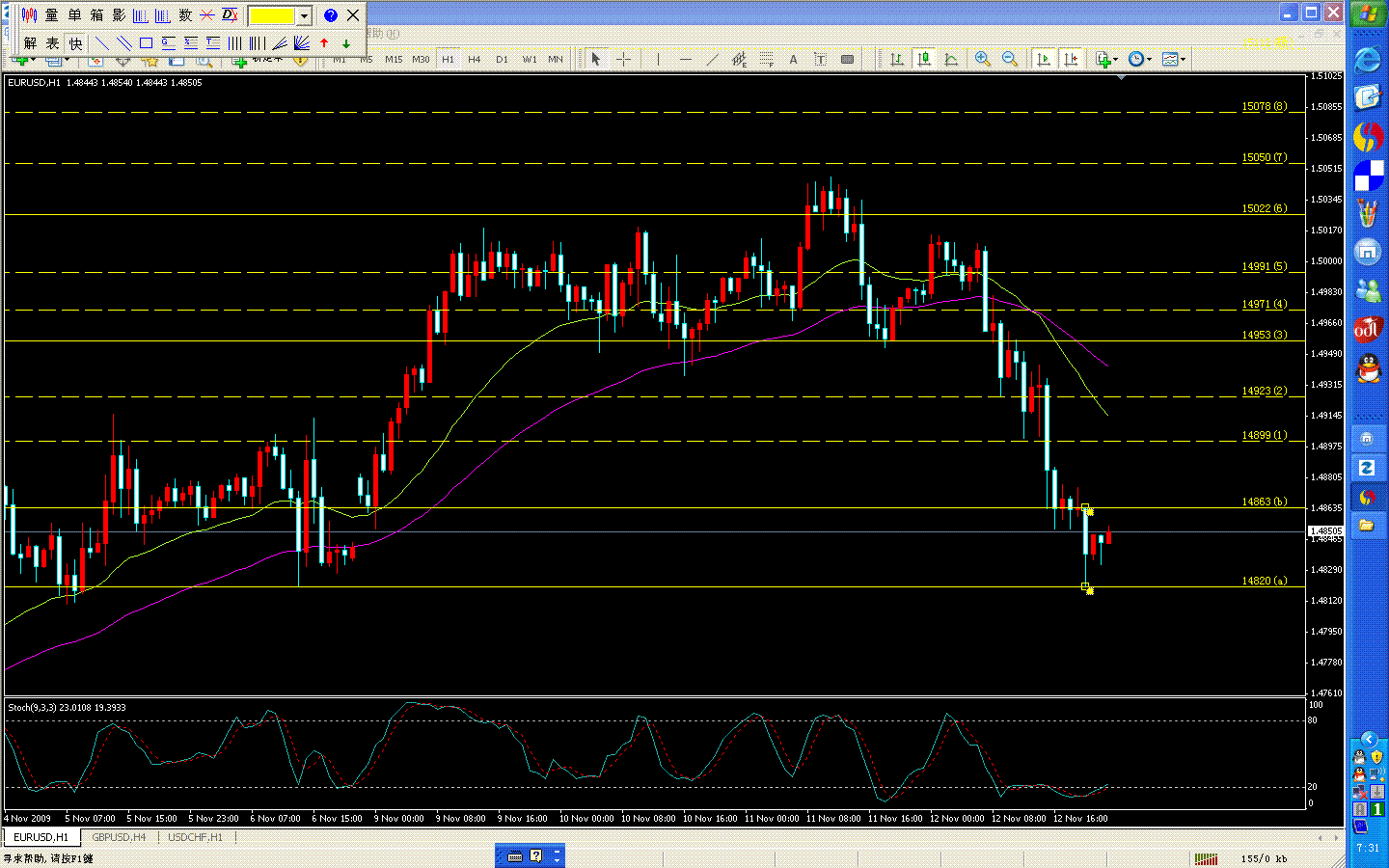Place red up arrow marker
The height and width of the screenshot is (868, 1389).
[324, 43]
